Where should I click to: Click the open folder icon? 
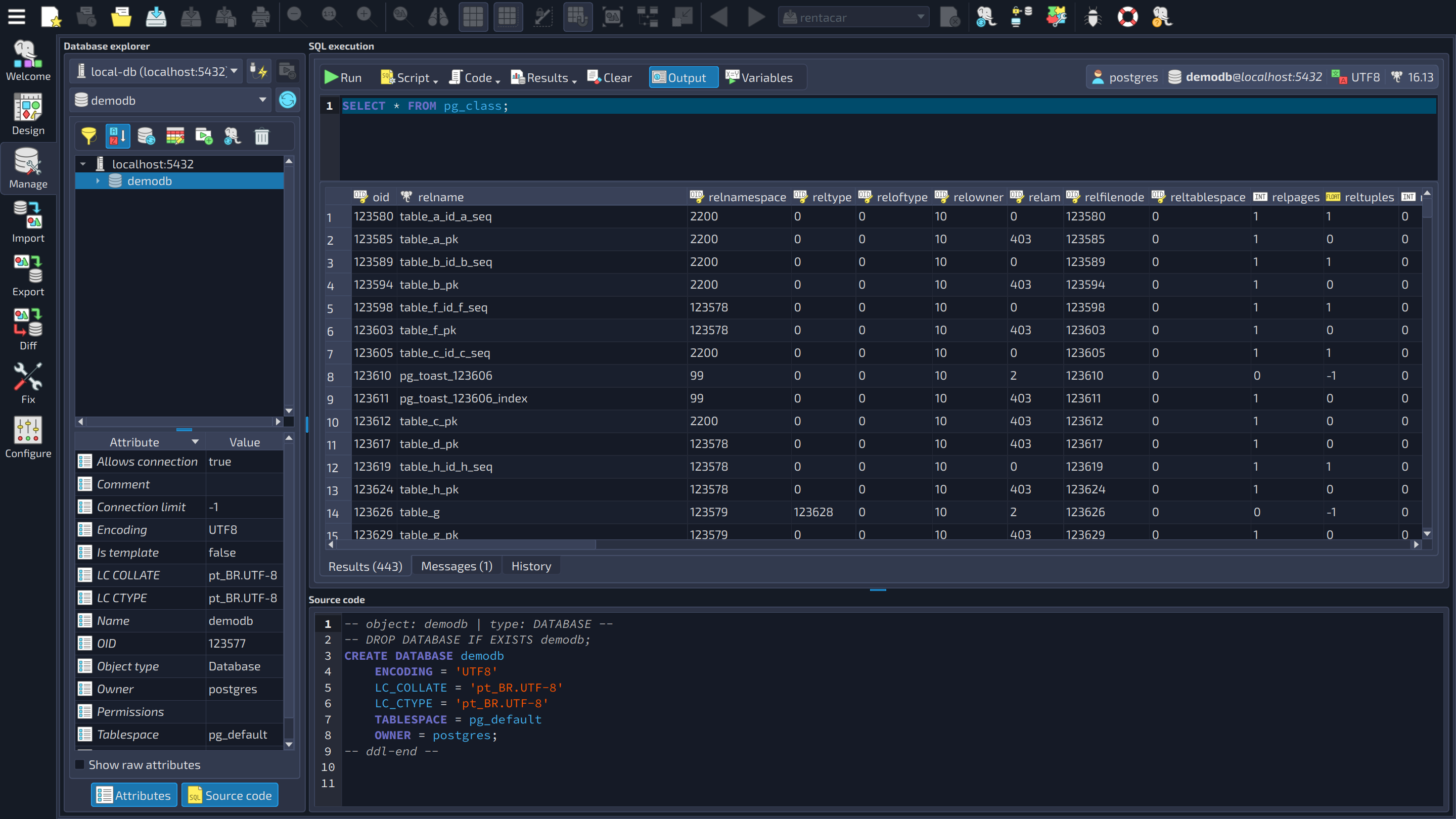(121, 16)
